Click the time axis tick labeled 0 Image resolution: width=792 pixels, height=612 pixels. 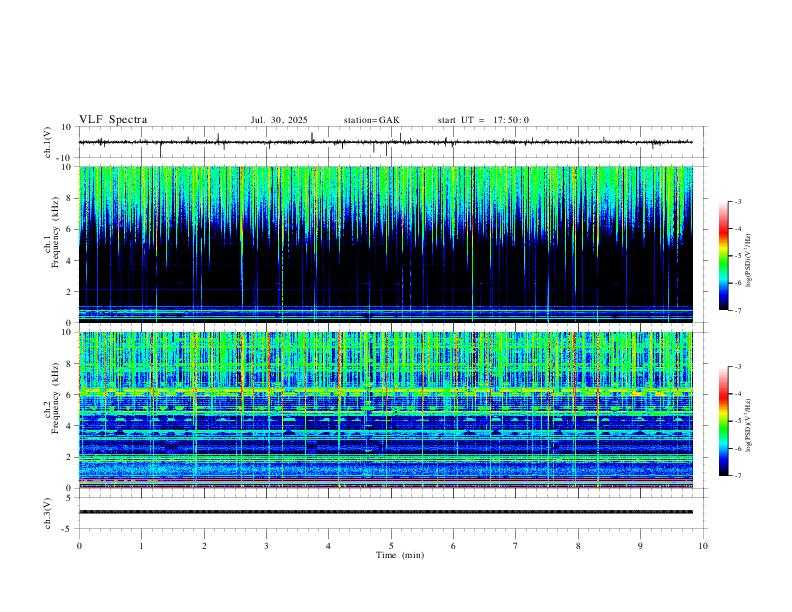[x=79, y=546]
